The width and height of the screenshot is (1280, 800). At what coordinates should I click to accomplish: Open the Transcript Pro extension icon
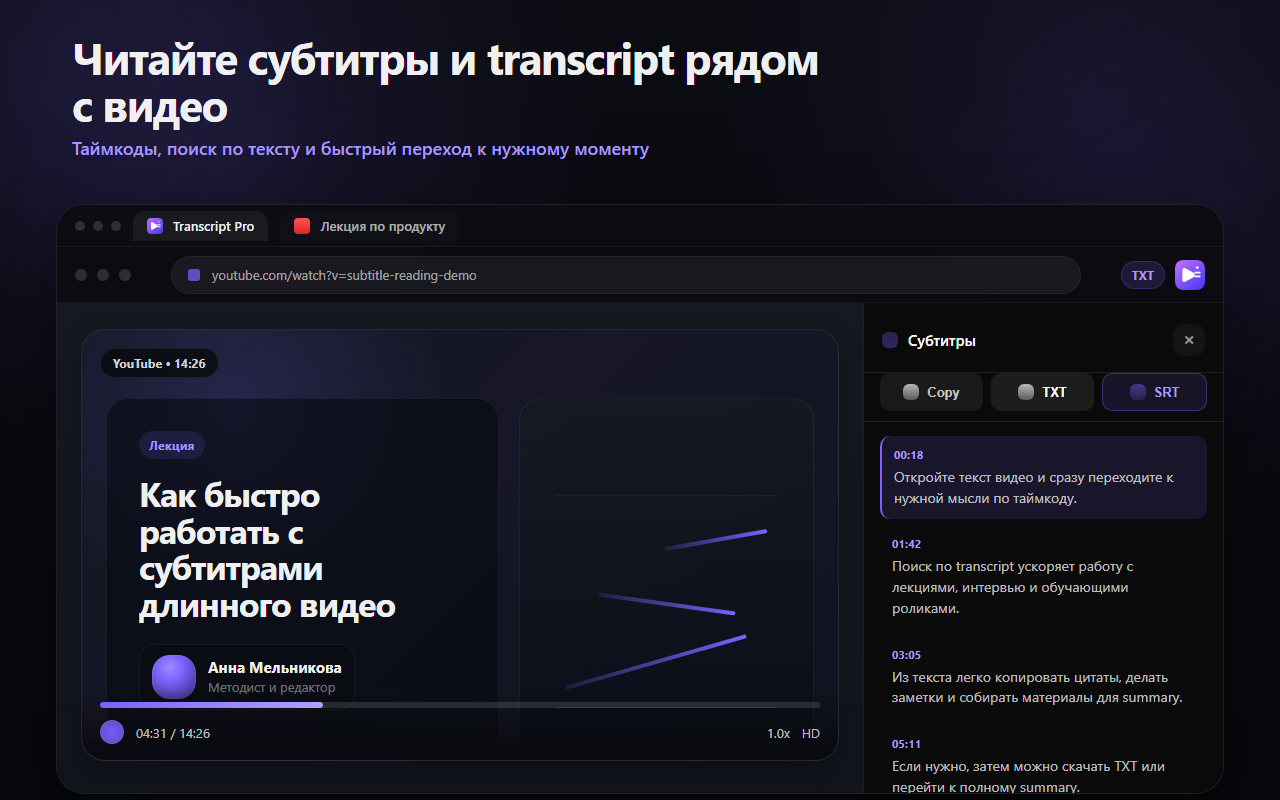click(1189, 274)
